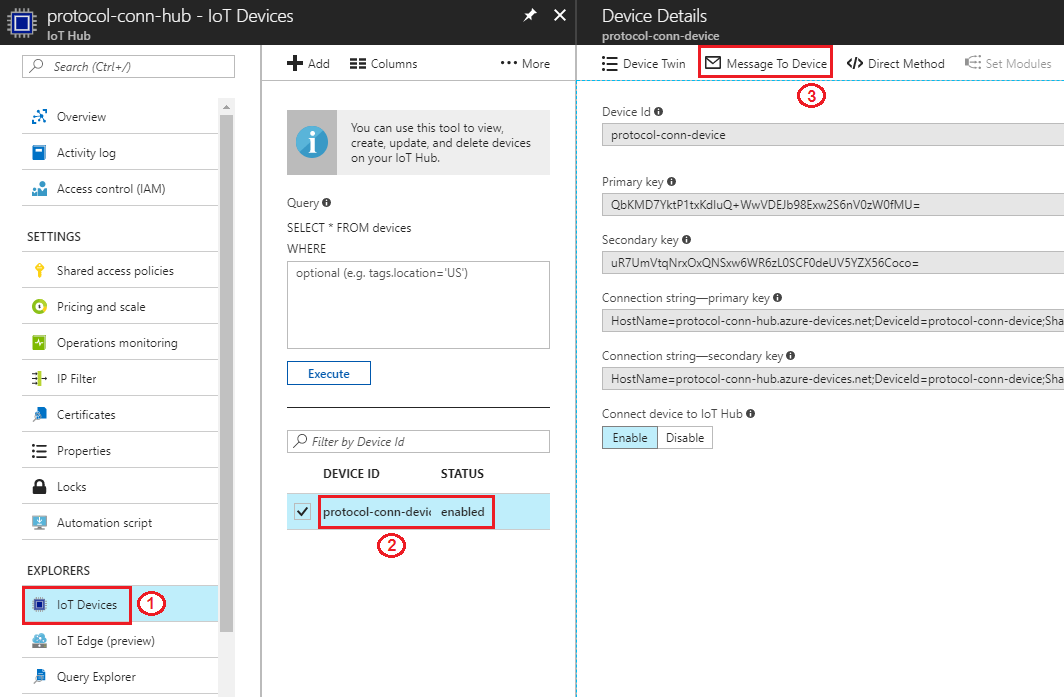Click the Add plus icon
Image resolution: width=1064 pixels, height=697 pixels.
point(295,63)
